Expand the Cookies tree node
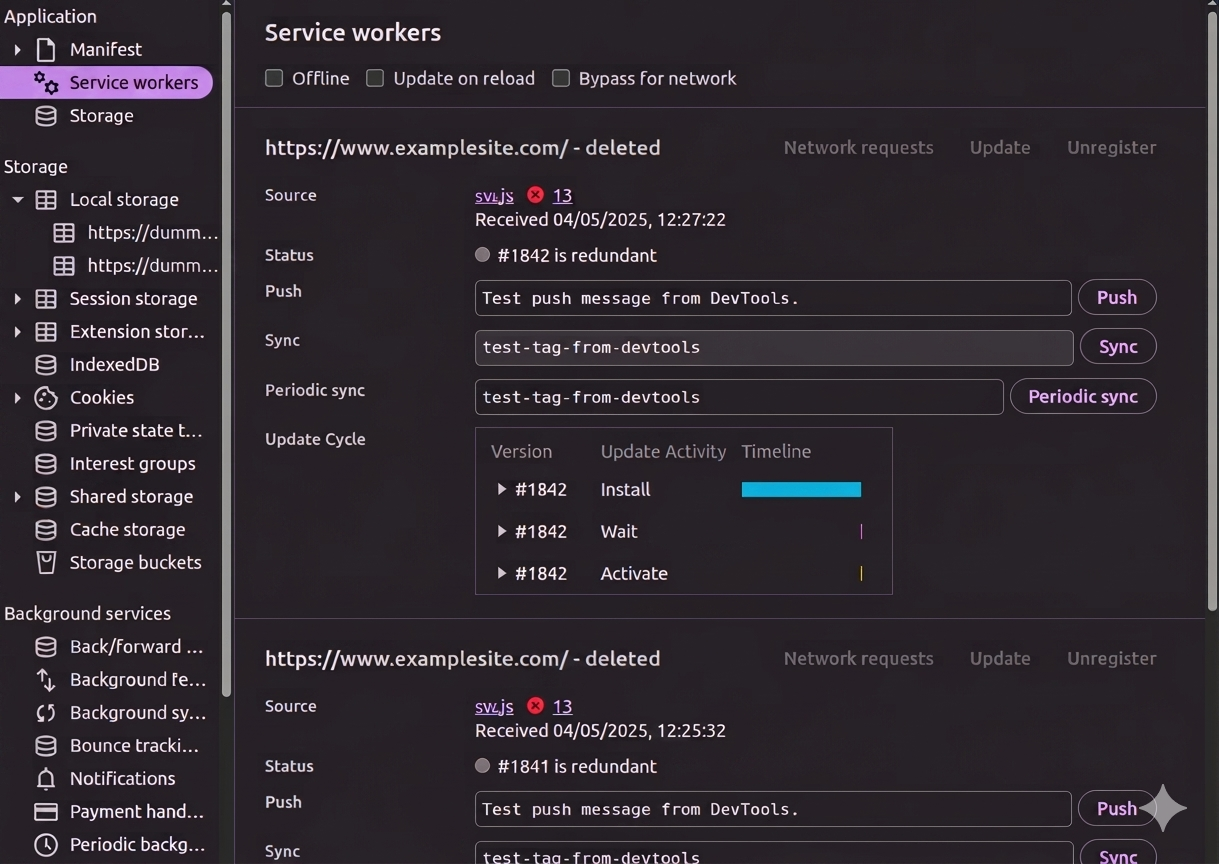1219x864 pixels. [x=17, y=397]
